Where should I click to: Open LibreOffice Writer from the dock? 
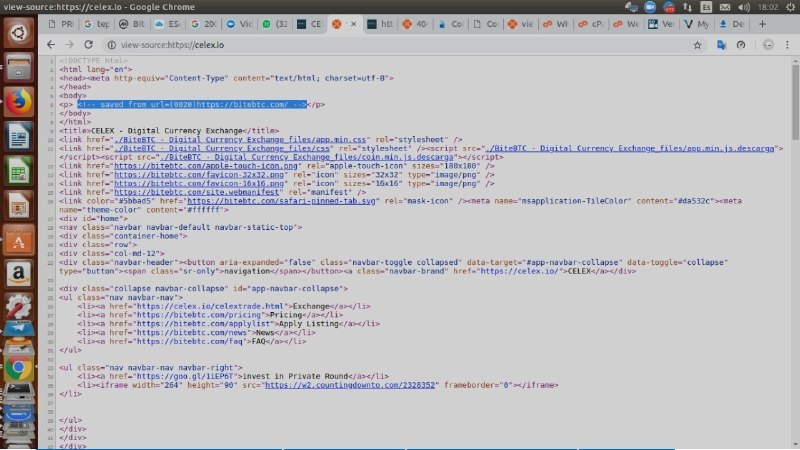pos(19,136)
